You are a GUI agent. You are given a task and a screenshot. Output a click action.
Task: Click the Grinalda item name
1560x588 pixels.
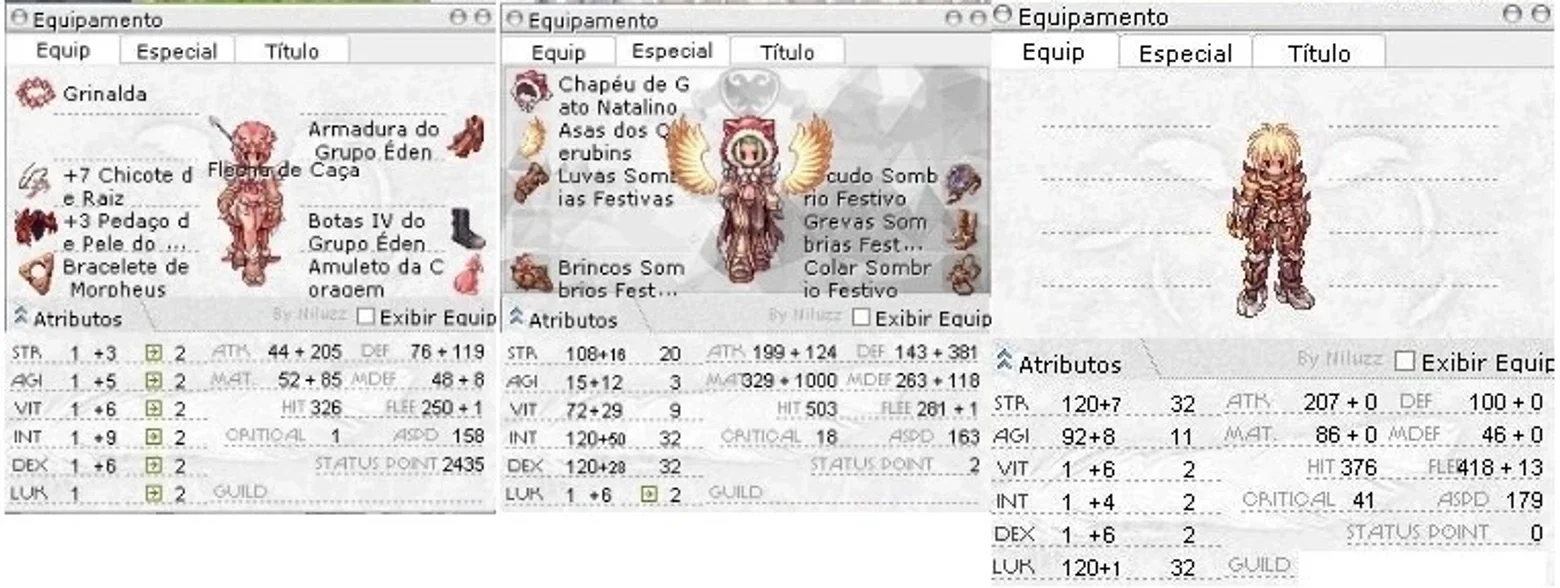[x=105, y=94]
